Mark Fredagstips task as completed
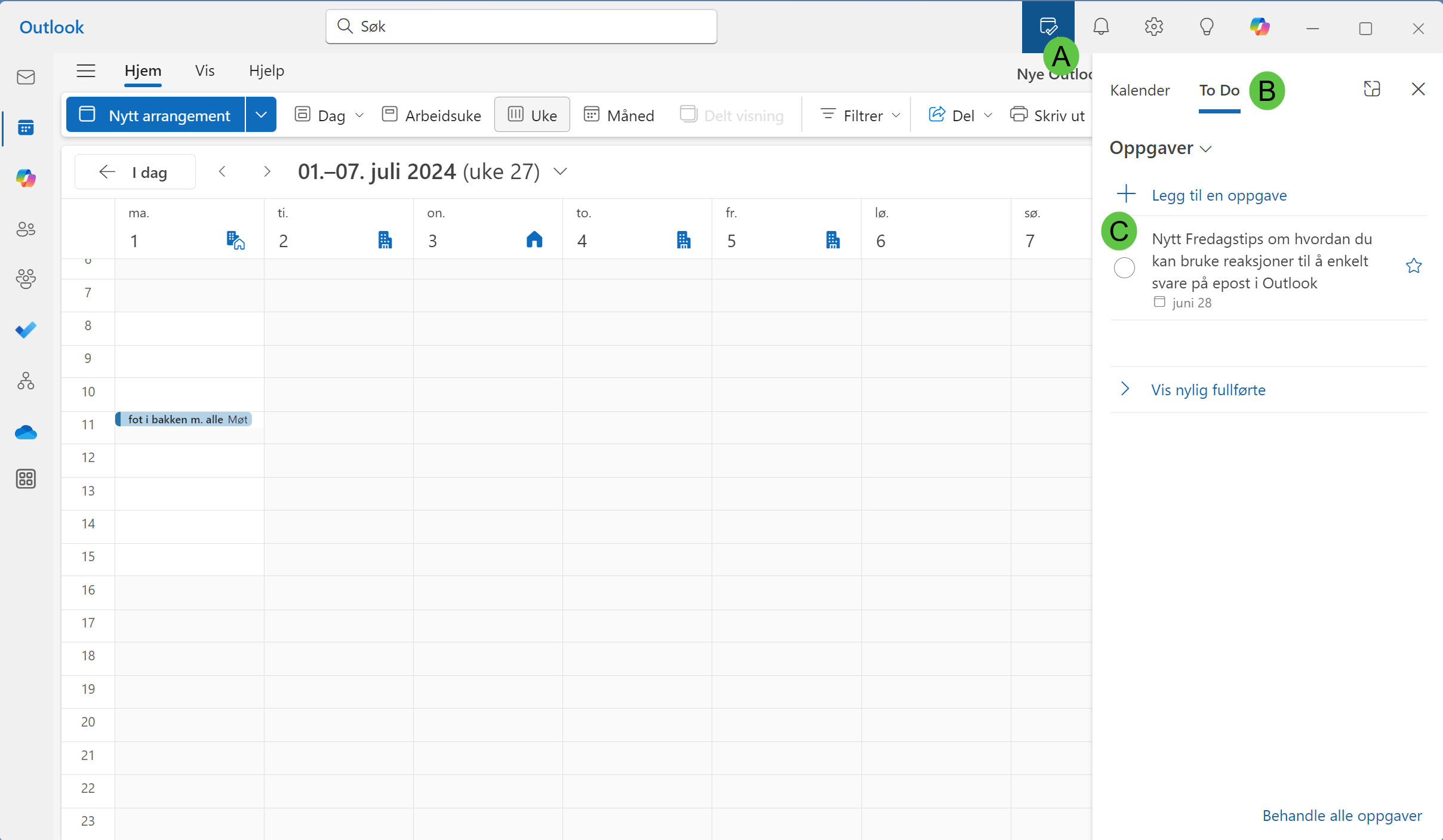The height and width of the screenshot is (840, 1443). click(x=1124, y=267)
